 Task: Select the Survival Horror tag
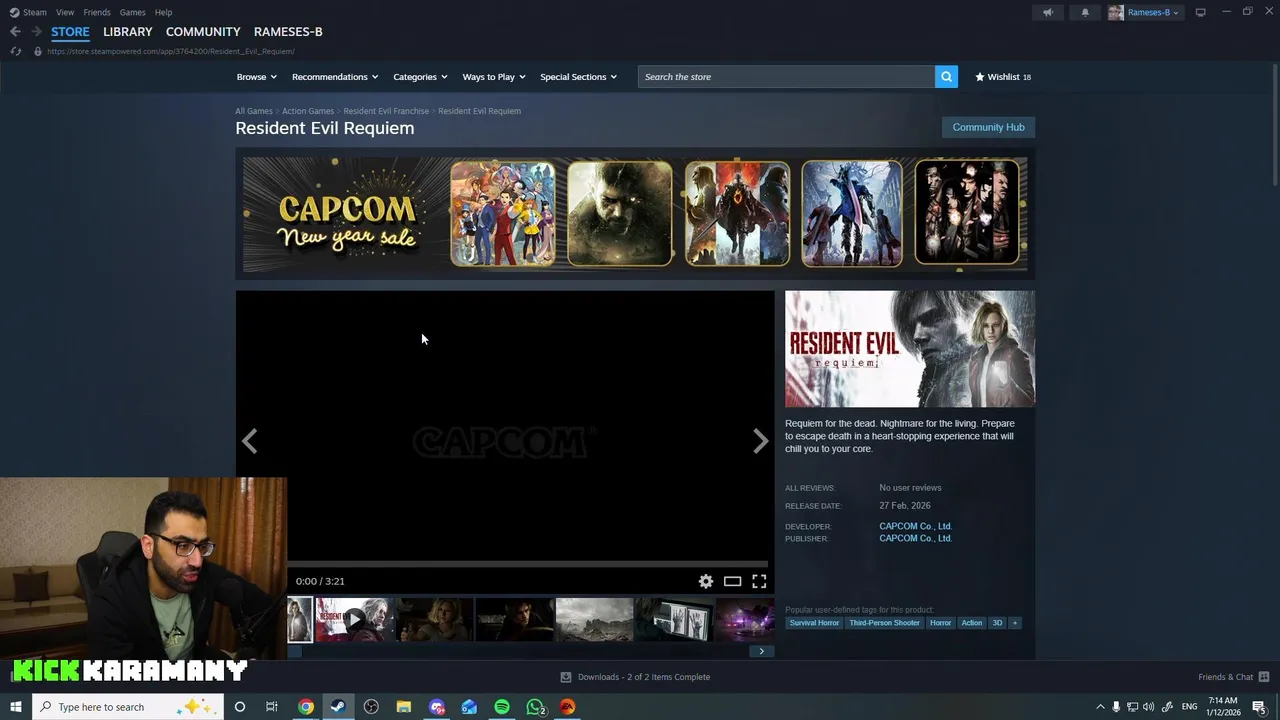point(814,623)
